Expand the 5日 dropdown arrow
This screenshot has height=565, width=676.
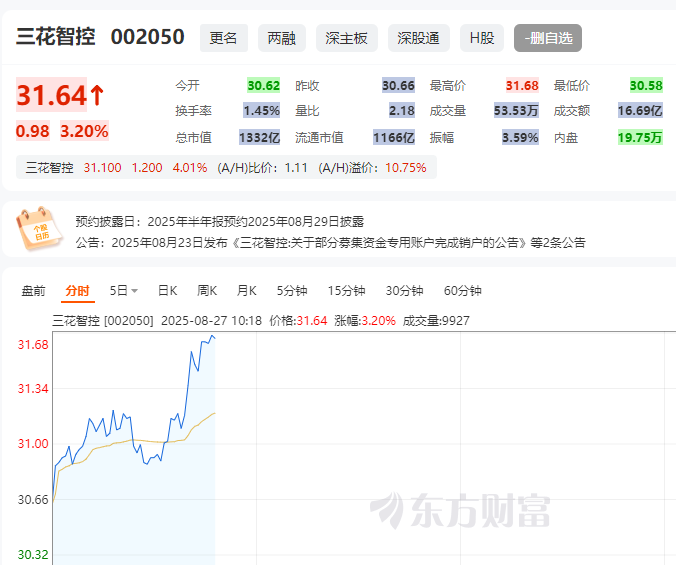[135, 291]
